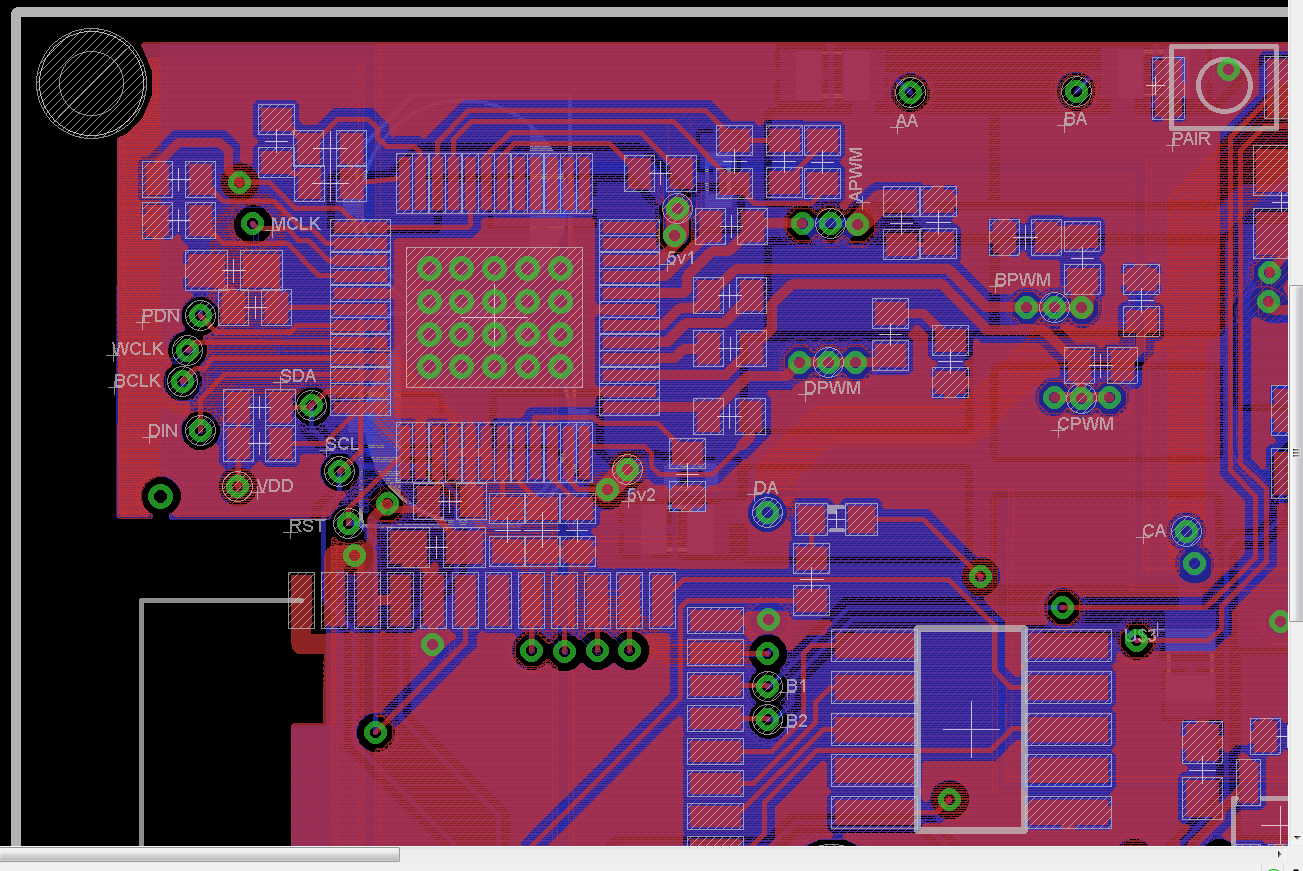Select the CPWM label text

tap(1085, 424)
